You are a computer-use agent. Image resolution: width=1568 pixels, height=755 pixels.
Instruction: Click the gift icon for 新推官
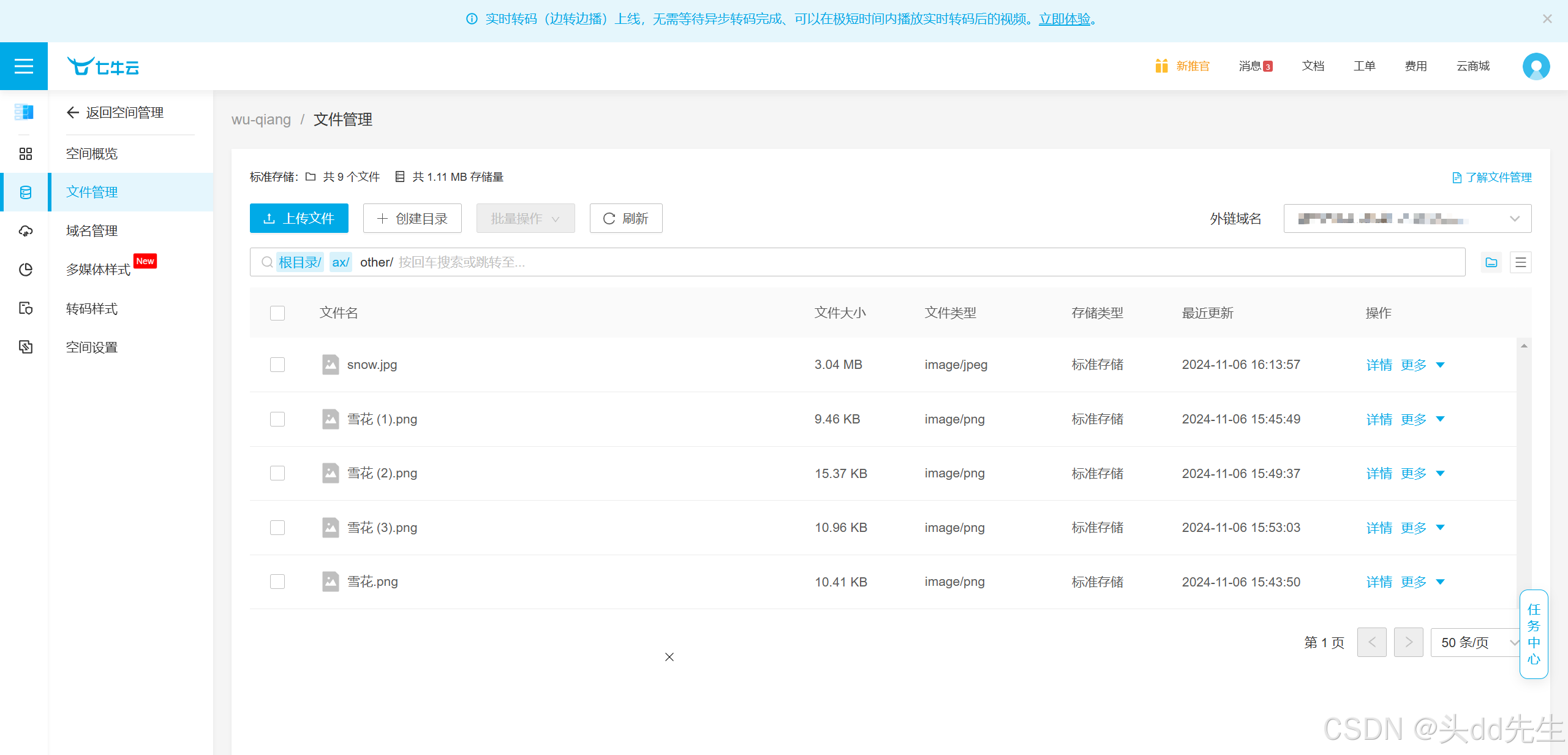click(1161, 66)
